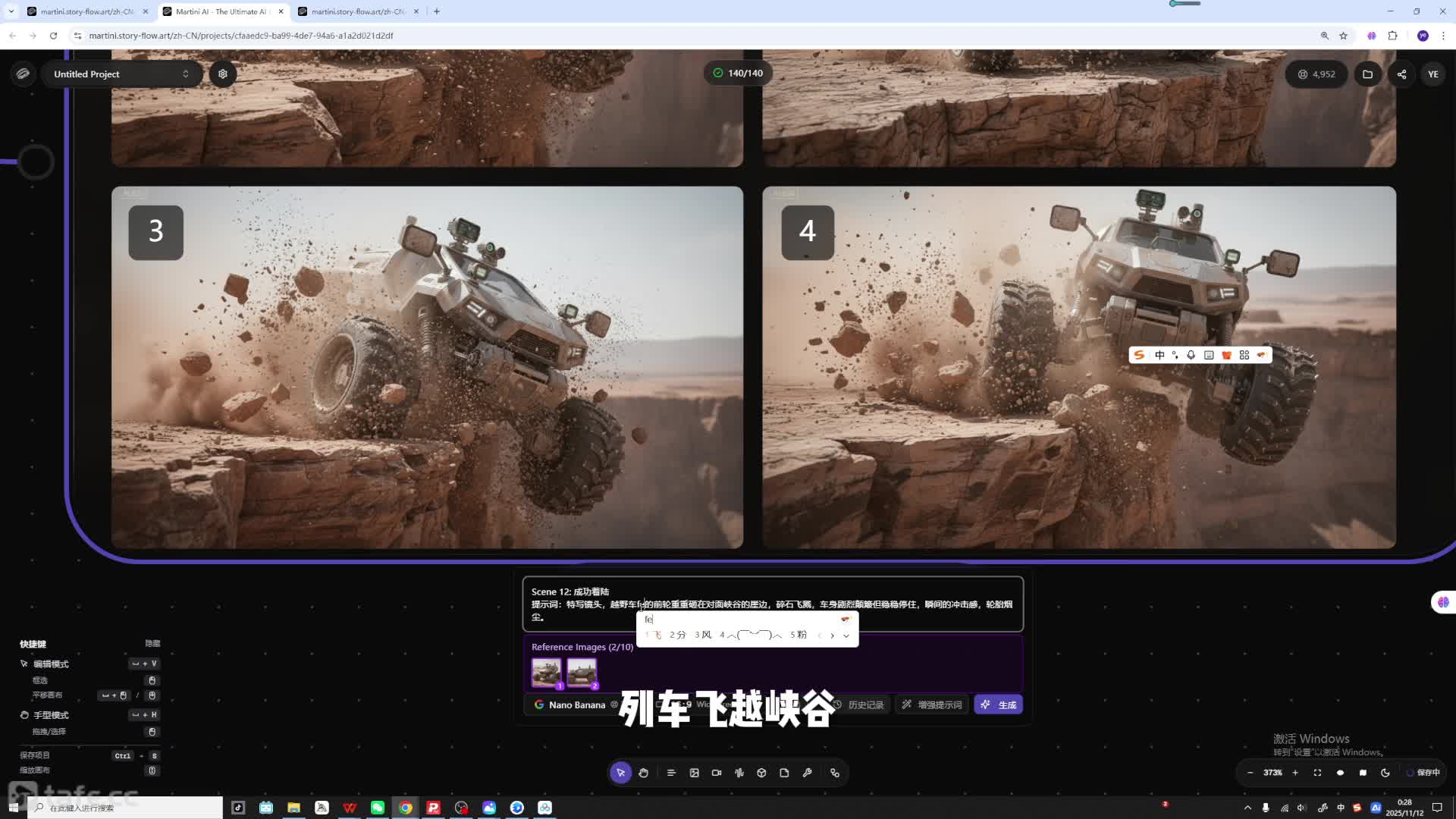Add an image node from toolbar
The image size is (1456, 819).
pyautogui.click(x=694, y=773)
